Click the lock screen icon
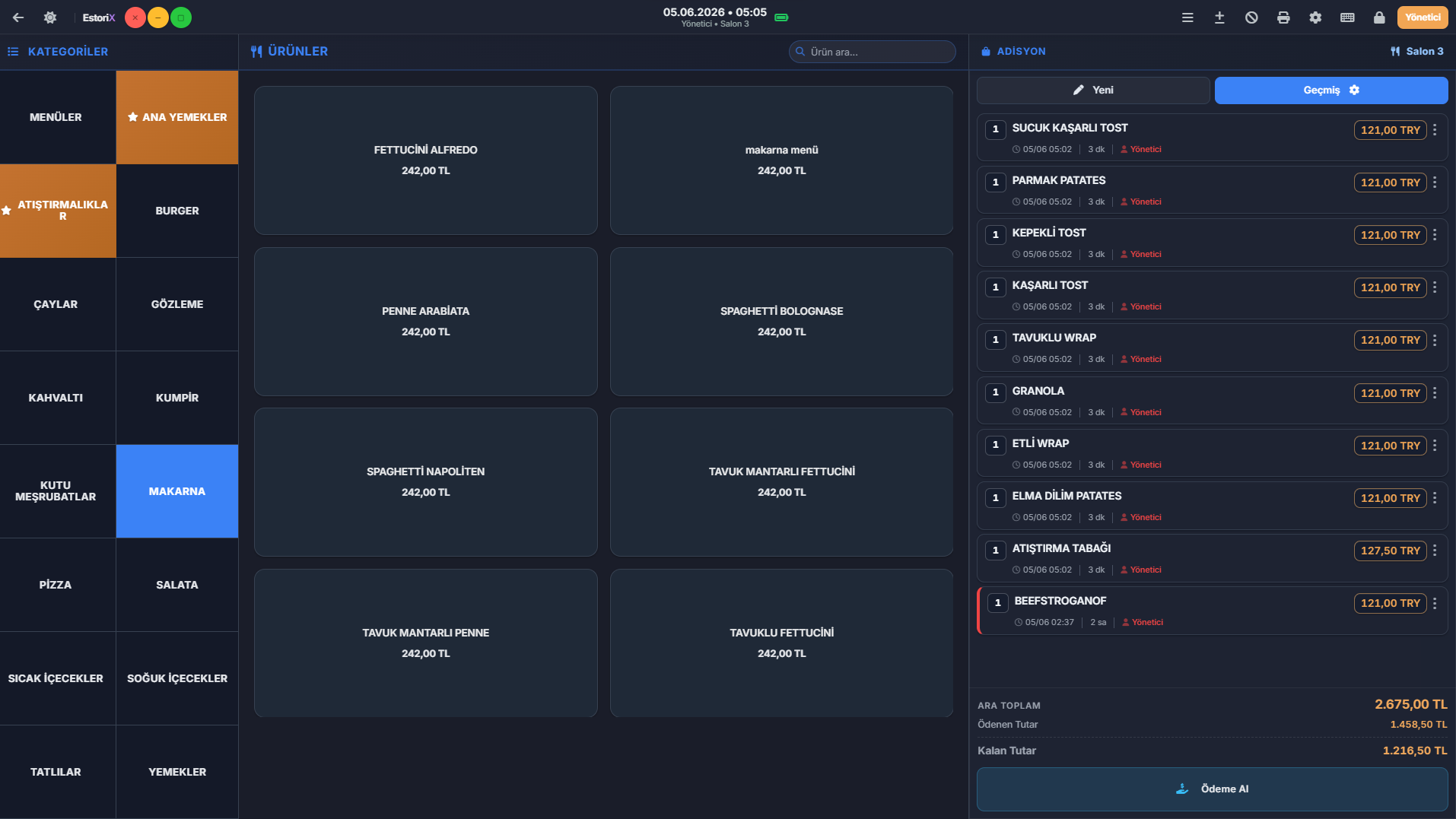This screenshot has height=819, width=1456. pyautogui.click(x=1379, y=17)
